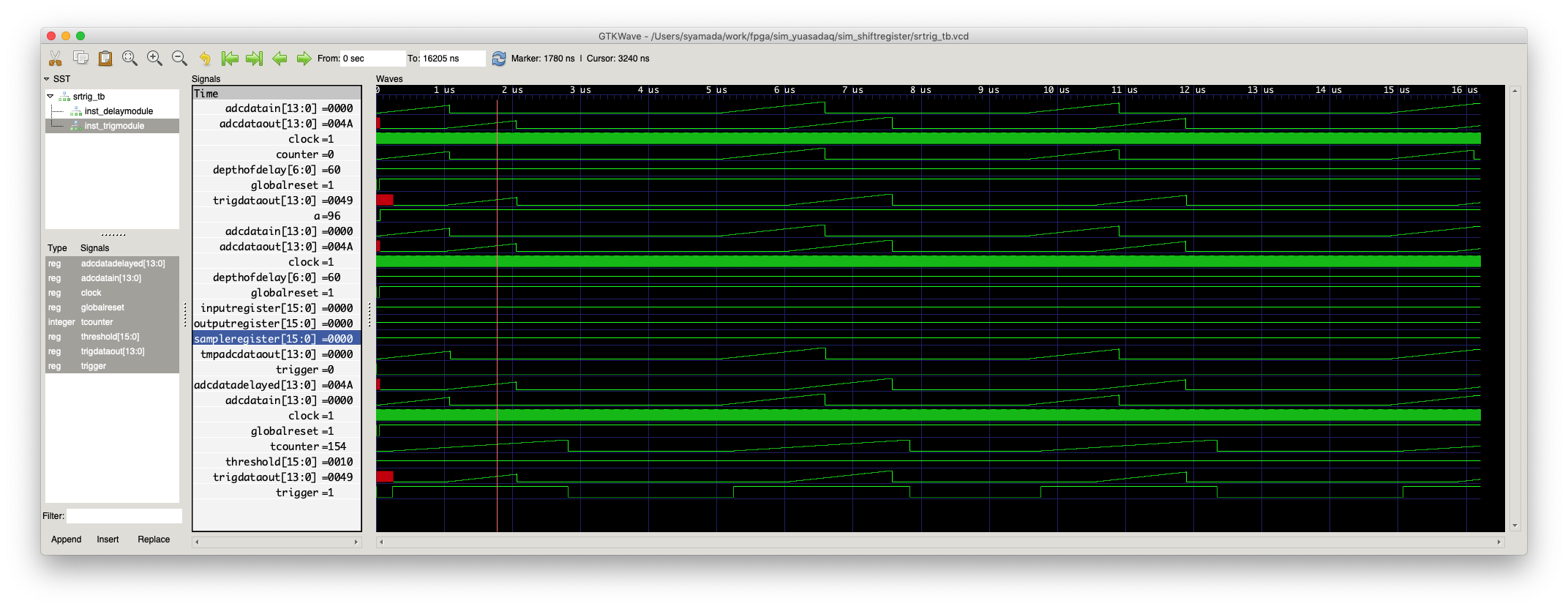This screenshot has width=1568, height=609.
Task: Select tcounter =154 signal row
Action: tap(277, 447)
